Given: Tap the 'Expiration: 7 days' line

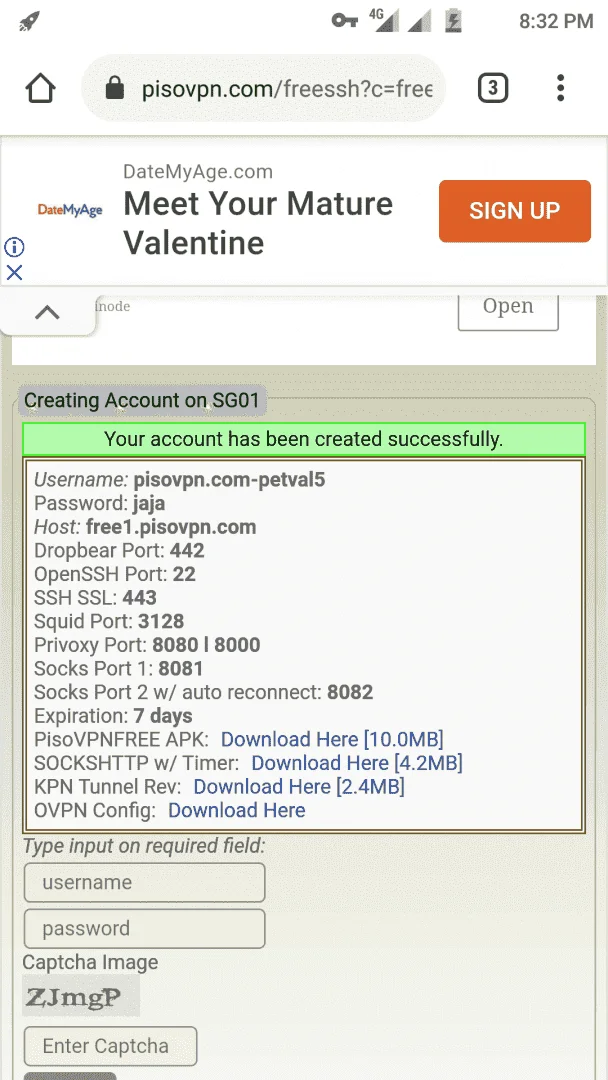Looking at the screenshot, I should click(x=114, y=716).
